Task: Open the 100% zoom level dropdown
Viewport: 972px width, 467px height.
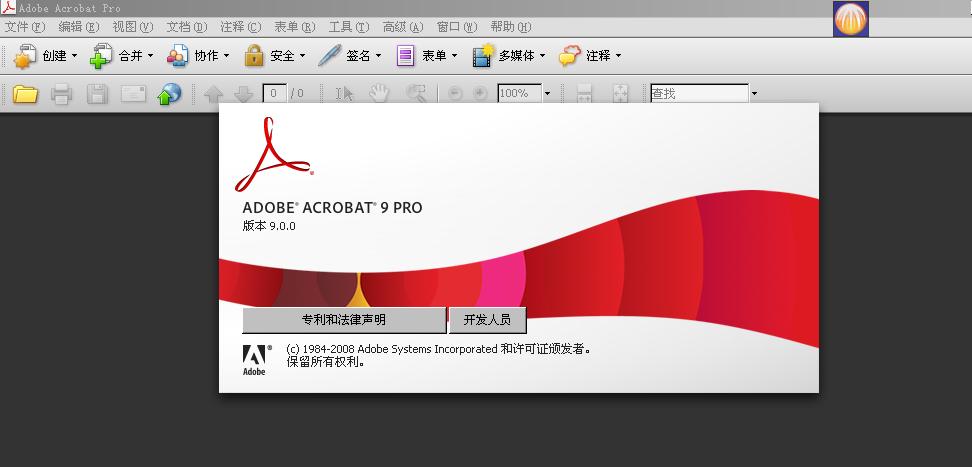Action: tap(547, 94)
